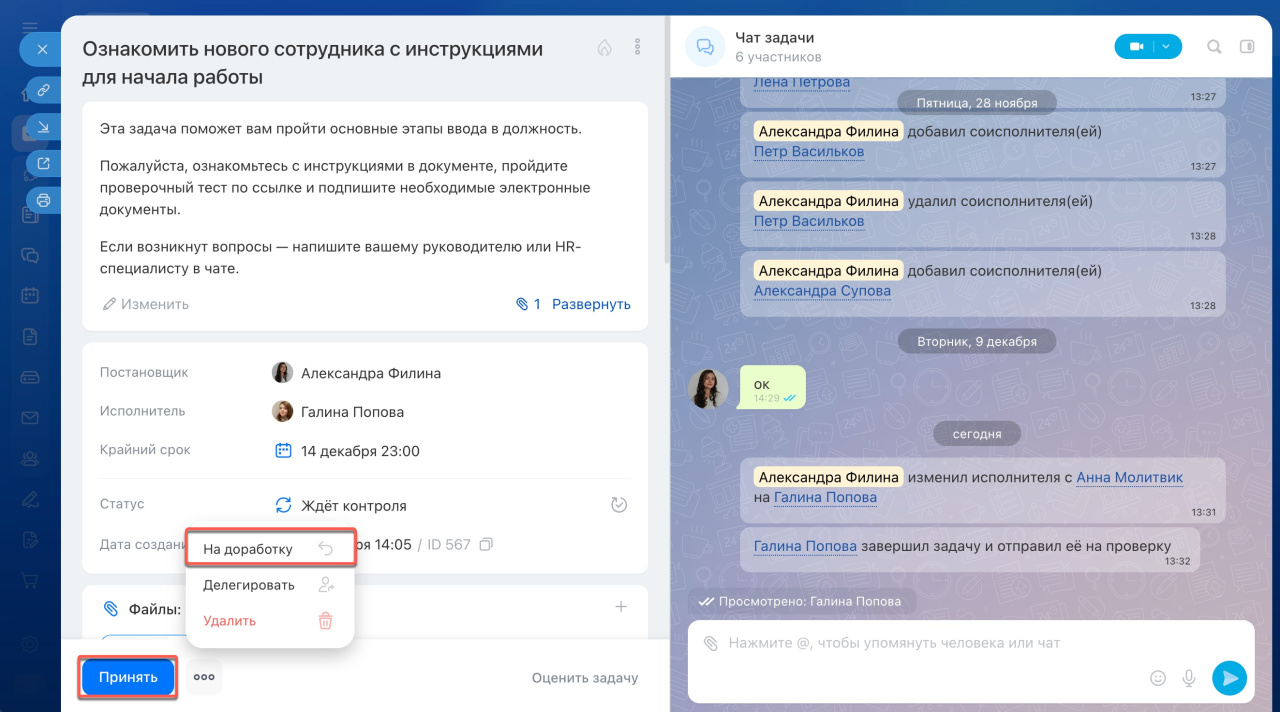This screenshot has width=1280, height=712.
Task: Click the fire priority icon in task header
Action: coord(604,47)
